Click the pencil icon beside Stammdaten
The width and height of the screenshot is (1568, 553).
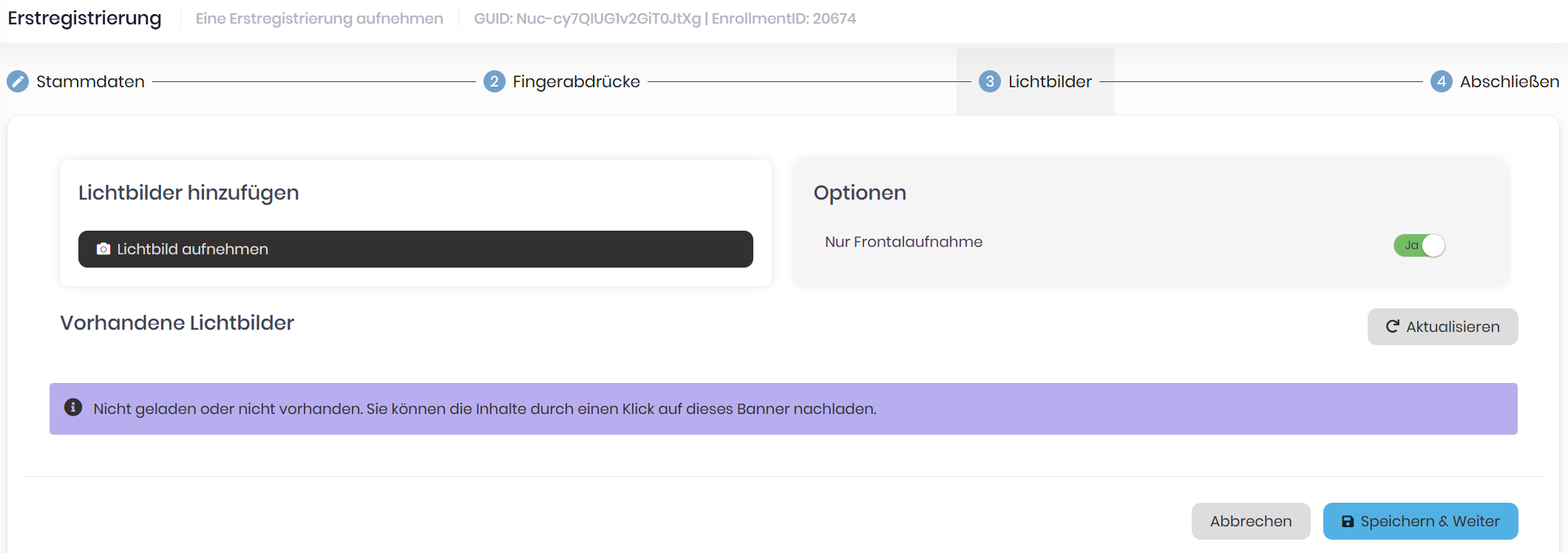[x=18, y=81]
